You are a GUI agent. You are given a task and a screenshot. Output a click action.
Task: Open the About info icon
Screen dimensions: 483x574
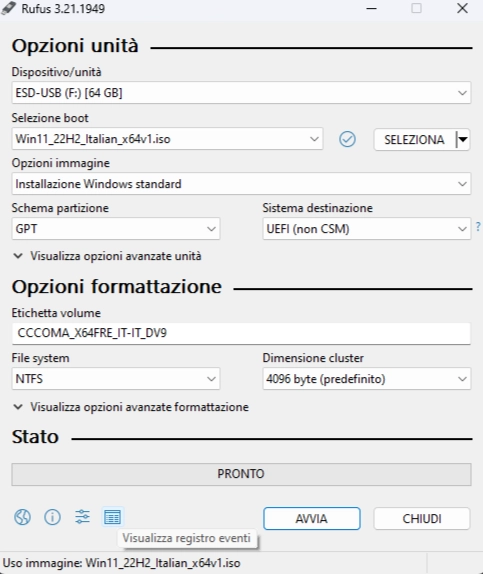[52, 517]
